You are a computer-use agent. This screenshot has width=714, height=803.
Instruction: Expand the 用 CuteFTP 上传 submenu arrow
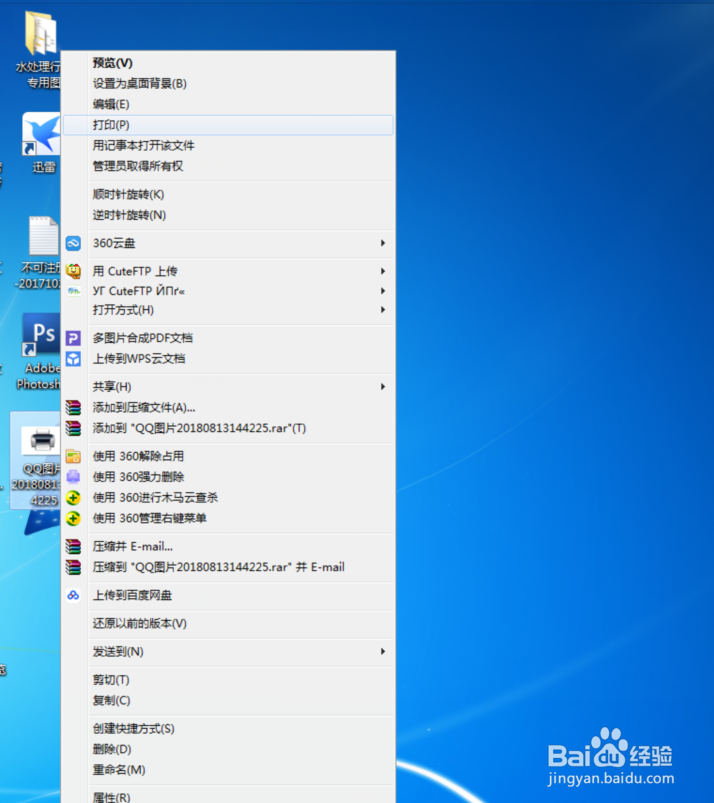383,271
